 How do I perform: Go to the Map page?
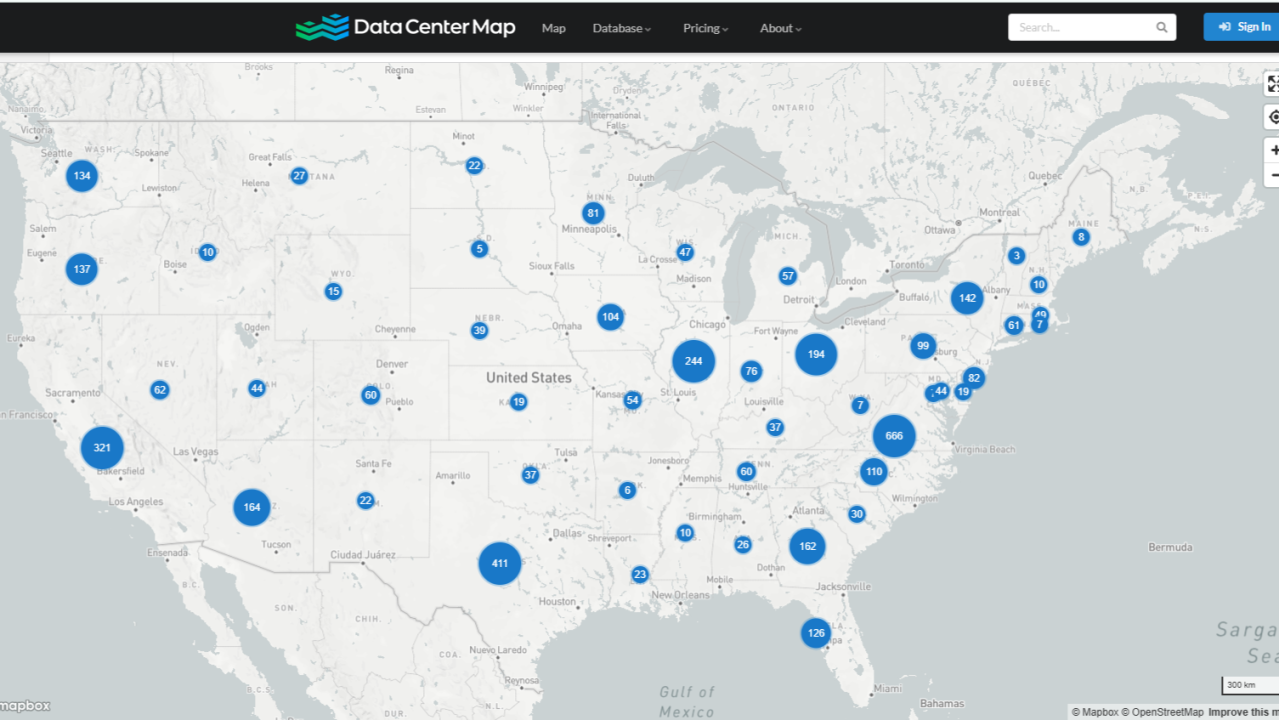[553, 28]
